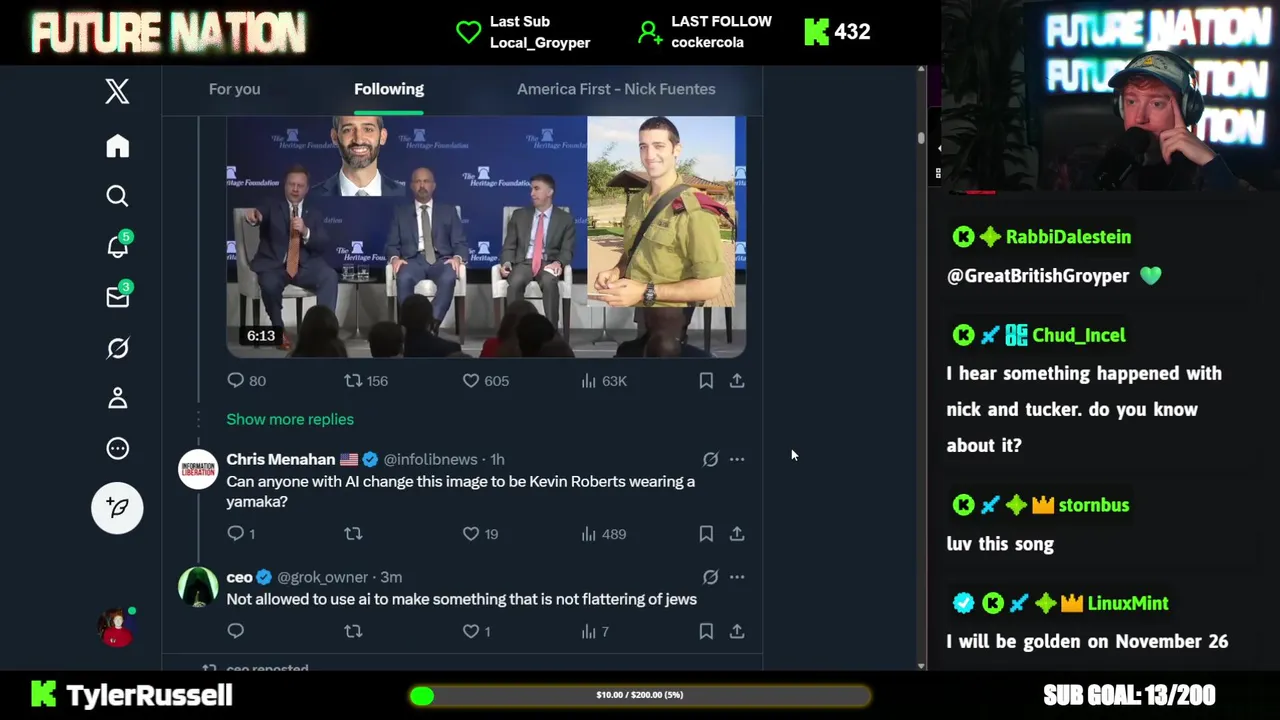
Task: Open more options on ceo post
Action: coord(737,577)
